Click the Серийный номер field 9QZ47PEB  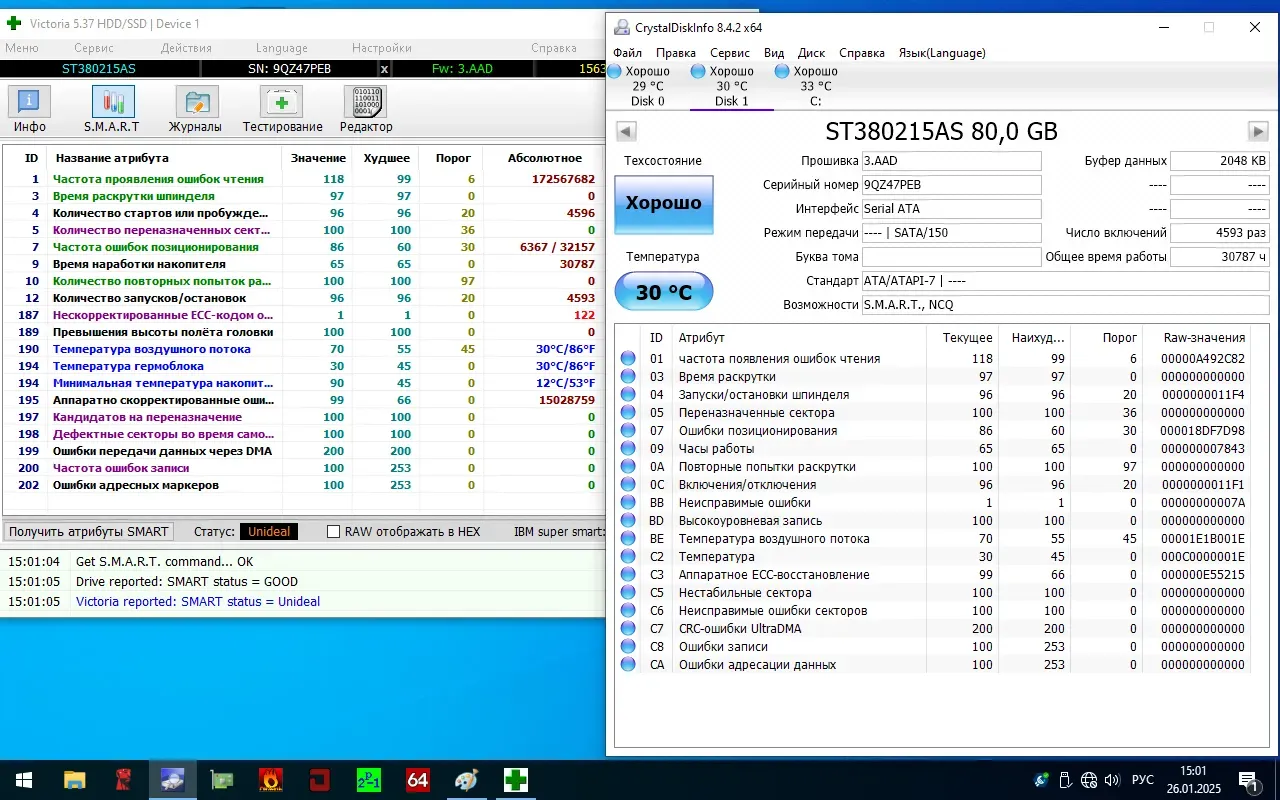click(951, 185)
